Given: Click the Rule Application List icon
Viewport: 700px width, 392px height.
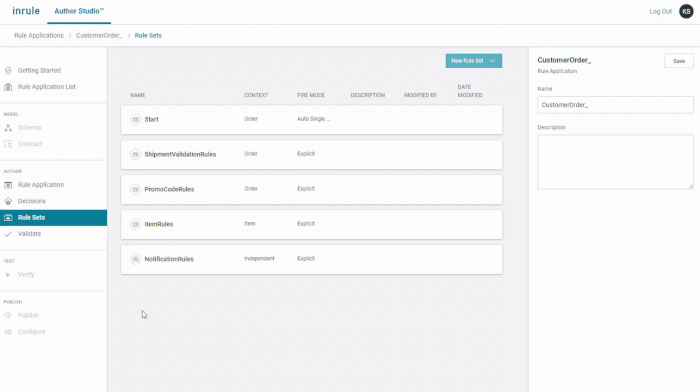Looking at the screenshot, I should pos(8,87).
